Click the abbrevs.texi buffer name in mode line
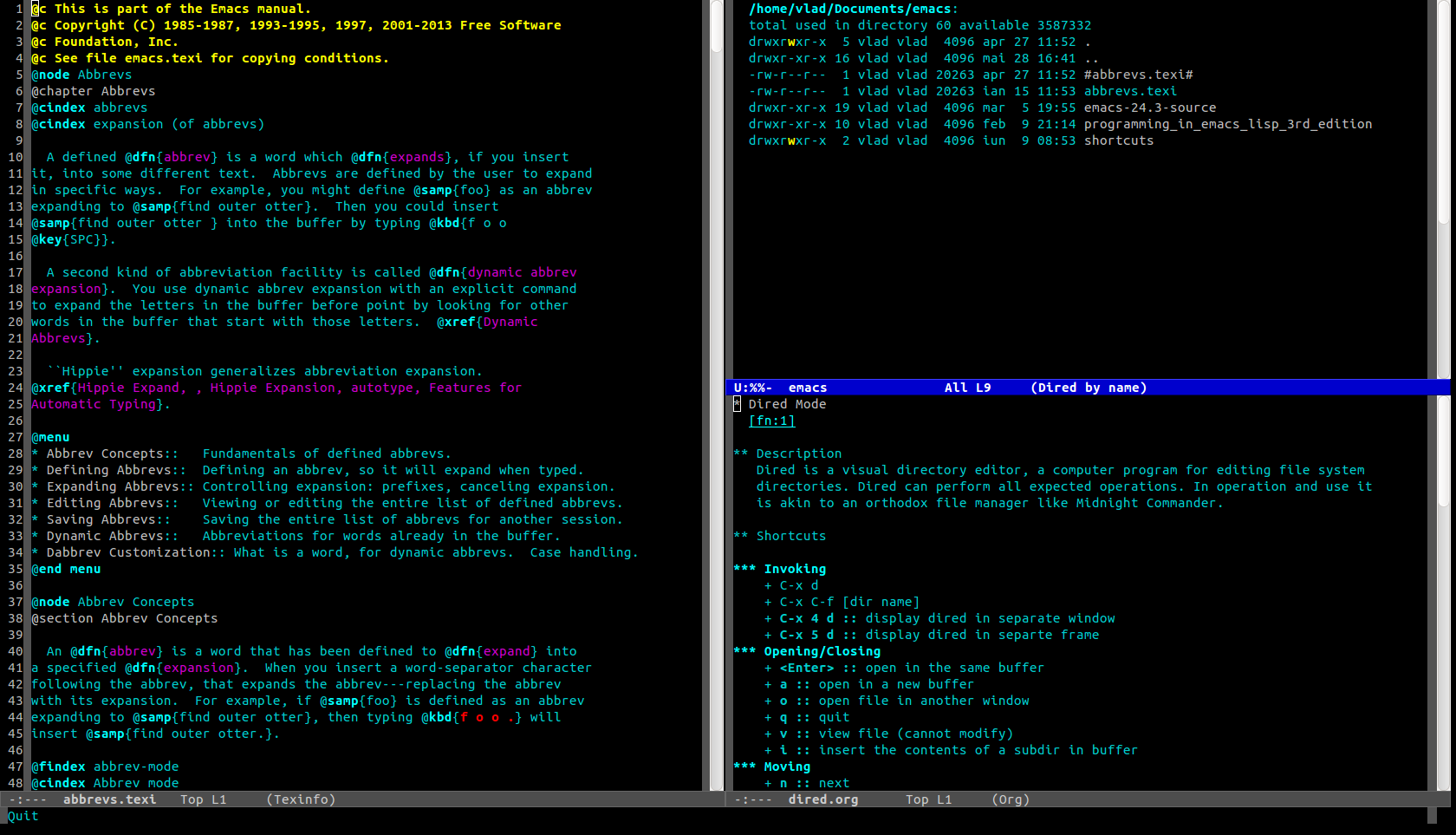 pyautogui.click(x=109, y=799)
